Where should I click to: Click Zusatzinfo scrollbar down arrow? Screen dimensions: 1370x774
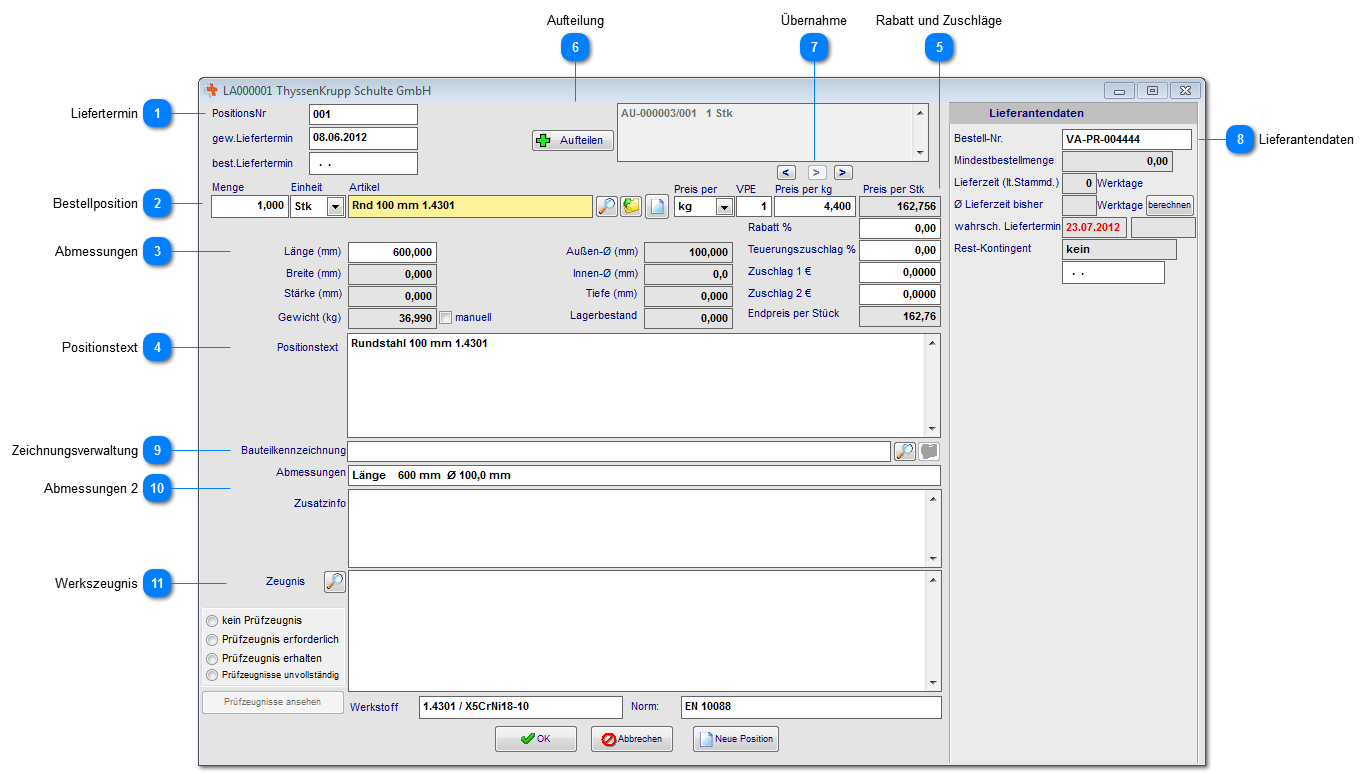933,559
